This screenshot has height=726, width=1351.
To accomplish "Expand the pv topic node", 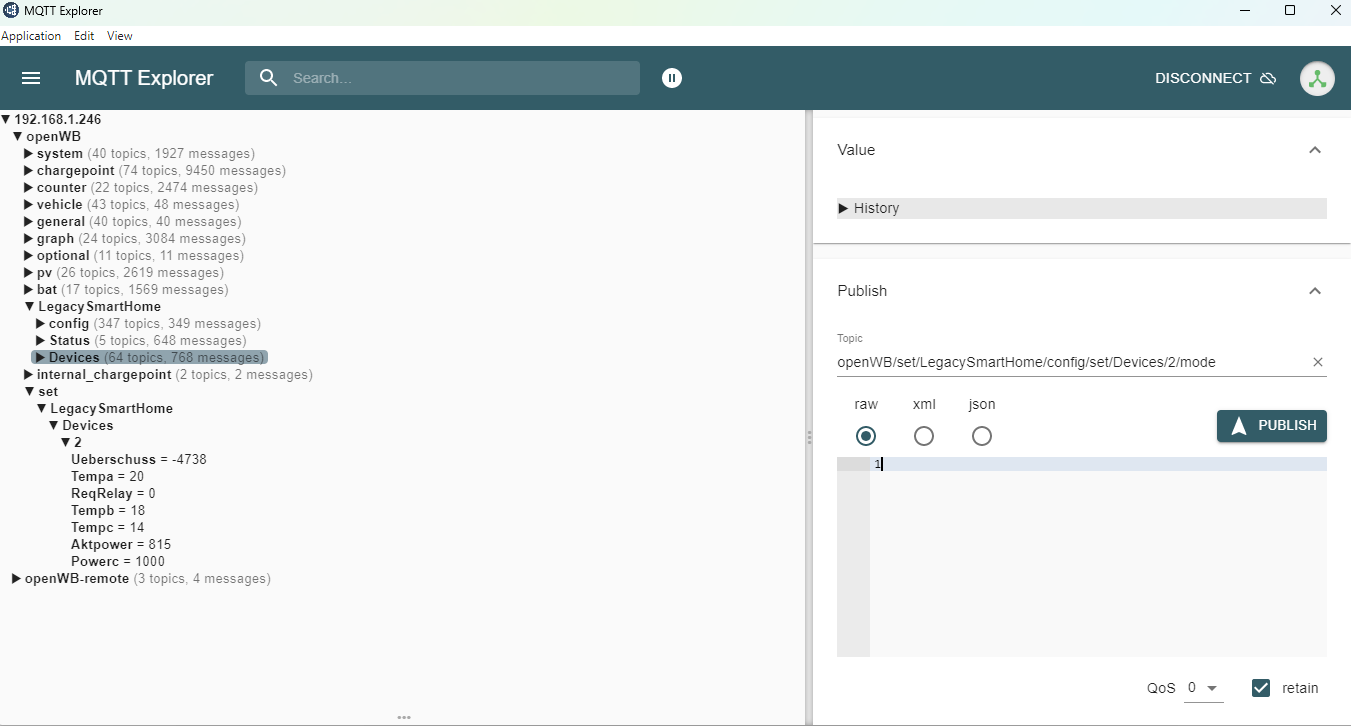I will [x=29, y=272].
